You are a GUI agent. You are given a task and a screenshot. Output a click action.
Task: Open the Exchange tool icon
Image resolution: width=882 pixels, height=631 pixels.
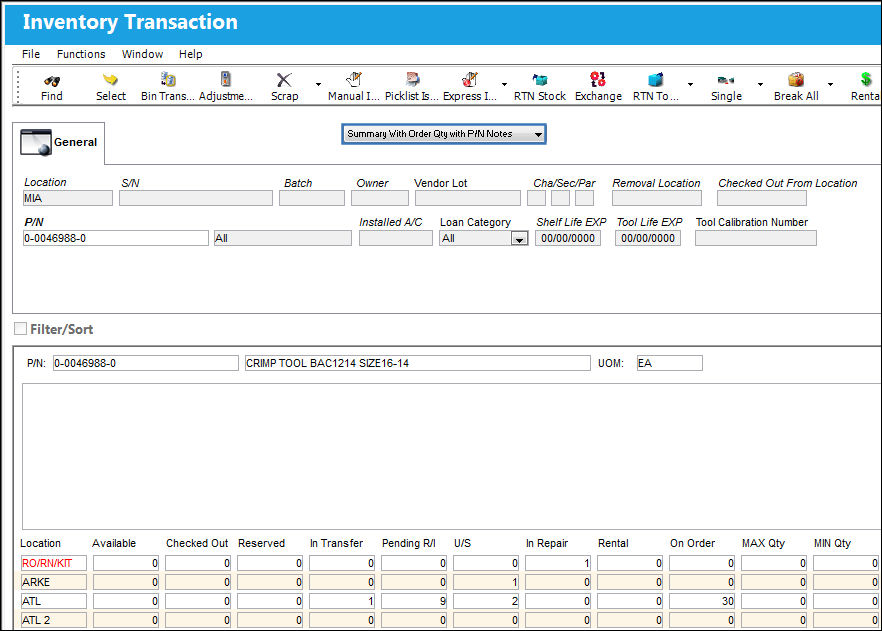tap(598, 79)
